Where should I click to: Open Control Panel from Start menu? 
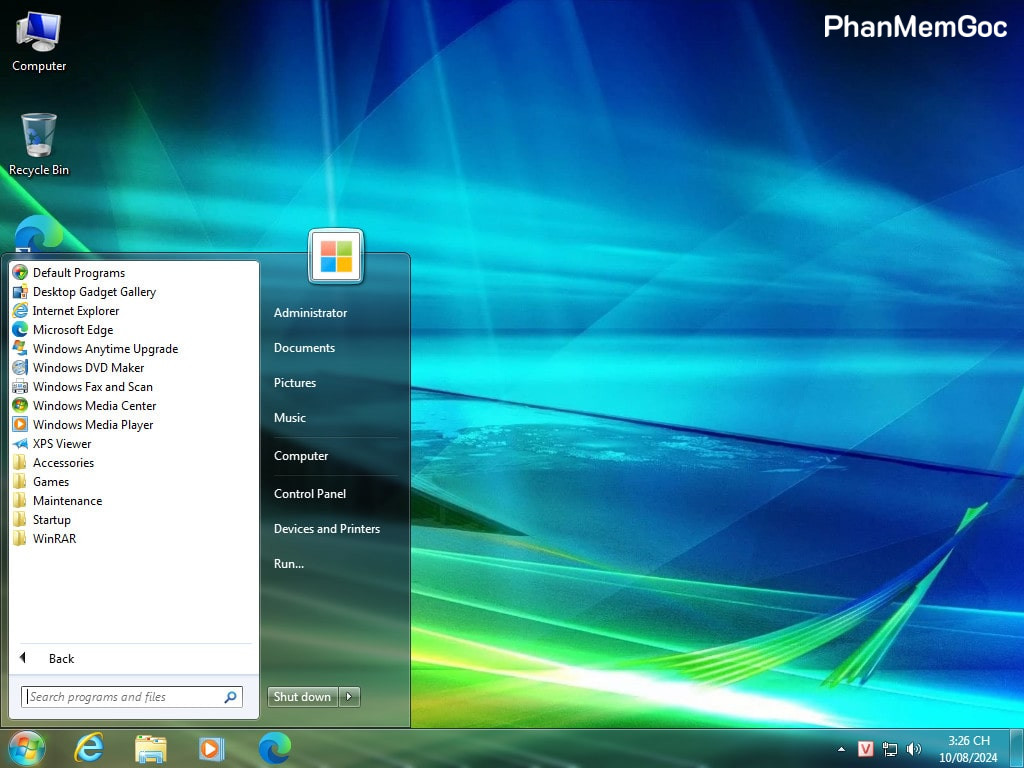[x=310, y=494]
